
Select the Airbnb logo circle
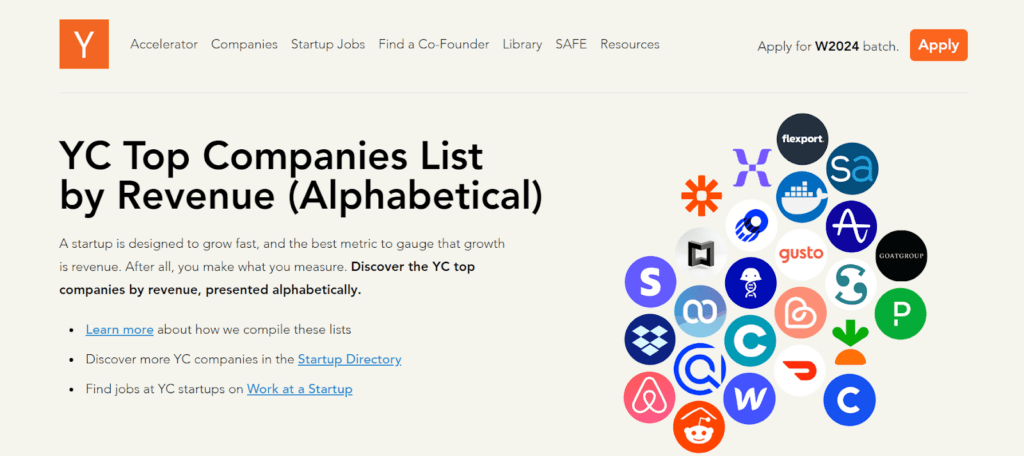pyautogui.click(x=649, y=397)
